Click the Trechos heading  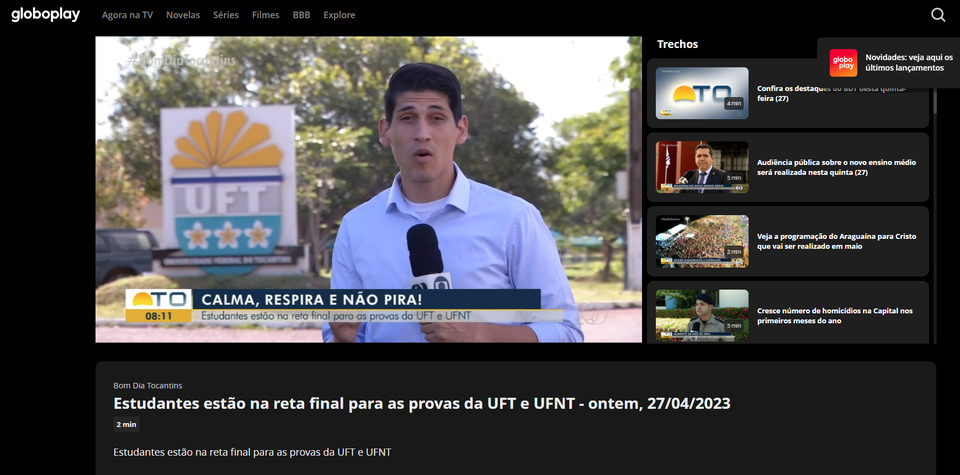tap(677, 44)
